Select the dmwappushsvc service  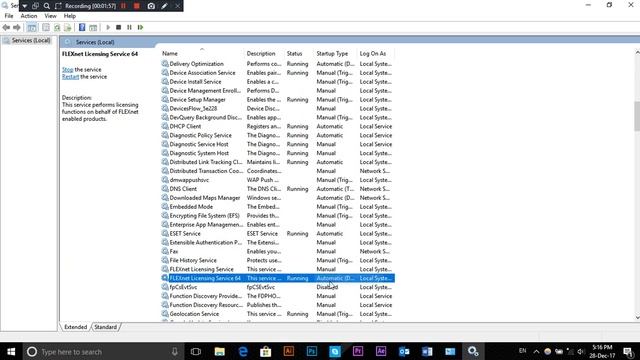pos(278,180)
